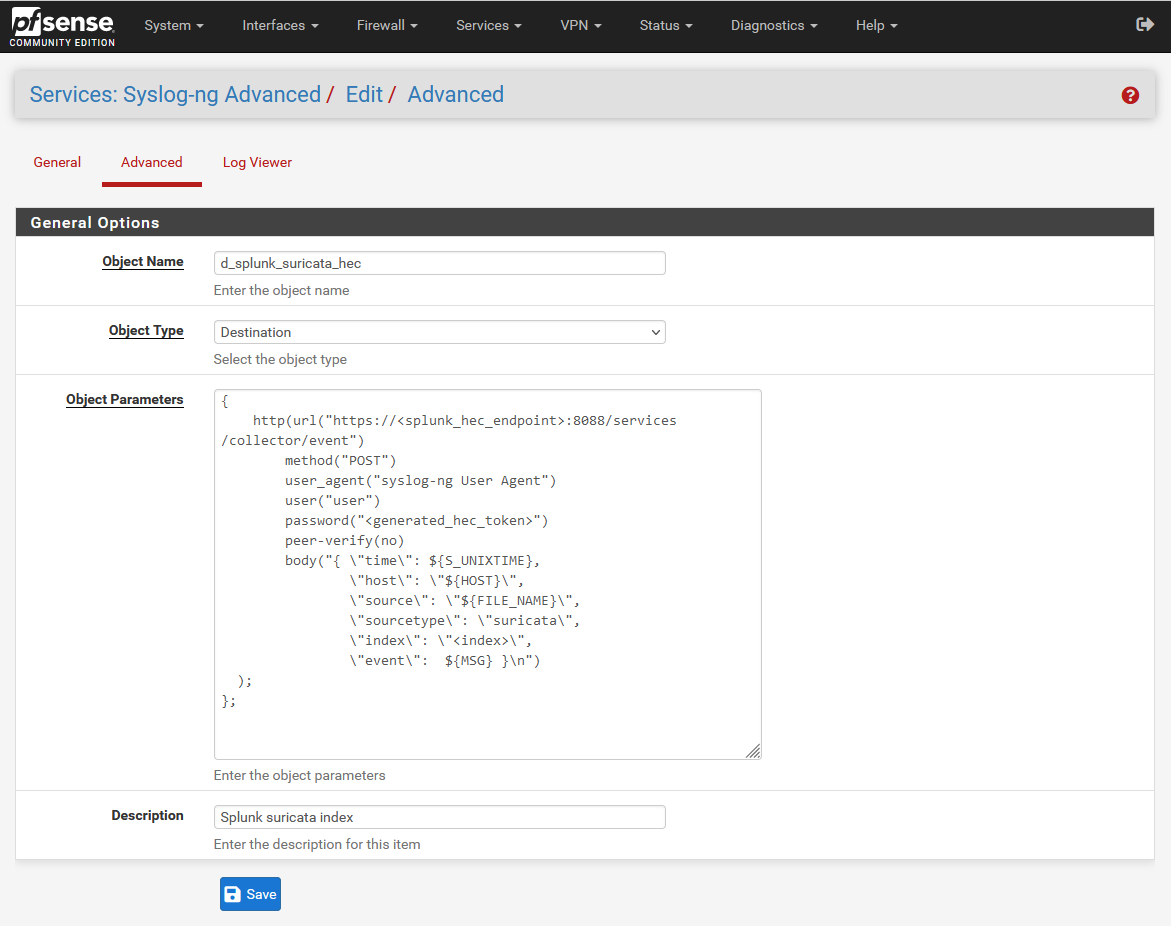
Task: Click the Save button
Action: (250, 894)
